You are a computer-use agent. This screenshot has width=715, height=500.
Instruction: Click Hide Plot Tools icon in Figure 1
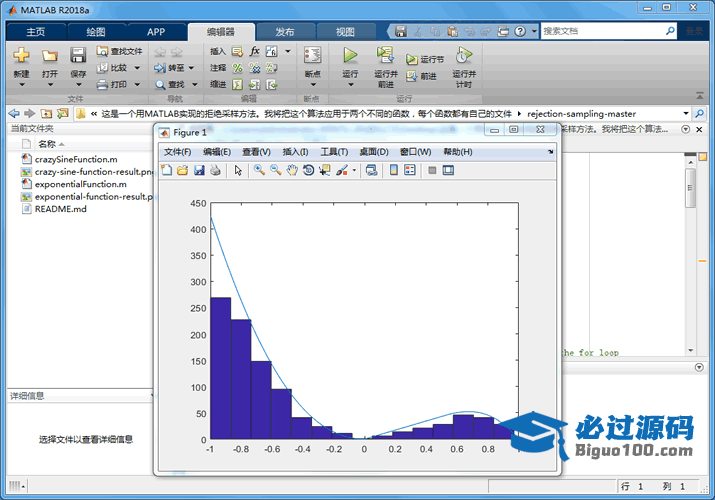pyautogui.click(x=432, y=170)
